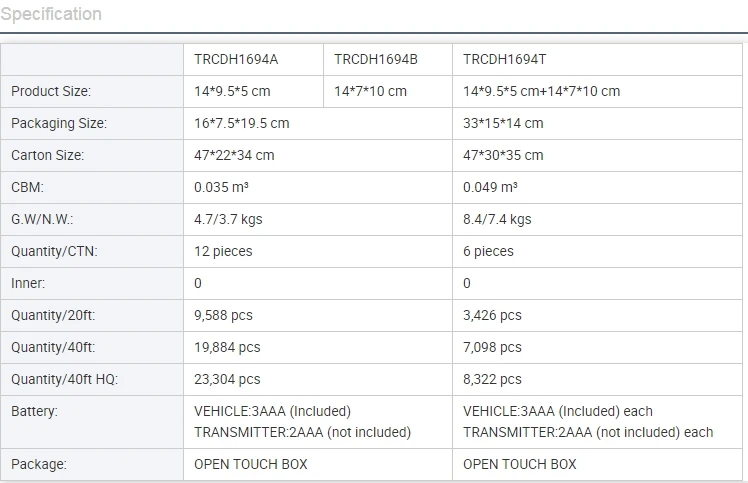Image resolution: width=748 pixels, height=483 pixels.
Task: Select the TRCDH1694A column header
Action: click(x=236, y=59)
